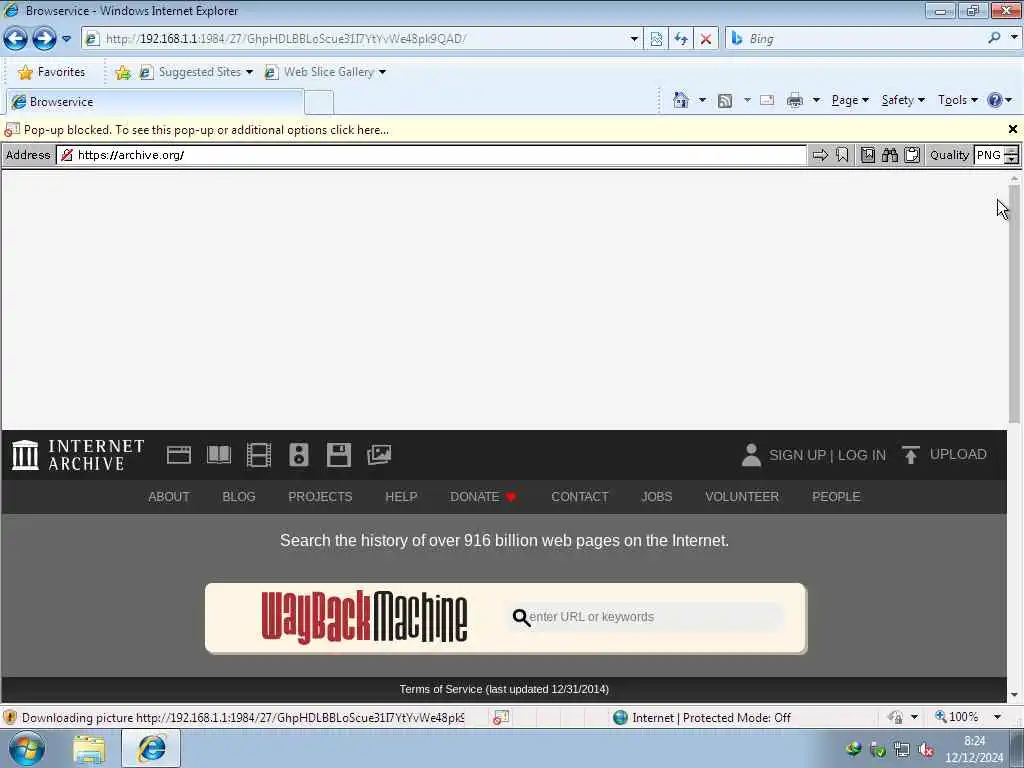
Task: Refresh the page with the IE refresh icon
Action: tap(680, 39)
